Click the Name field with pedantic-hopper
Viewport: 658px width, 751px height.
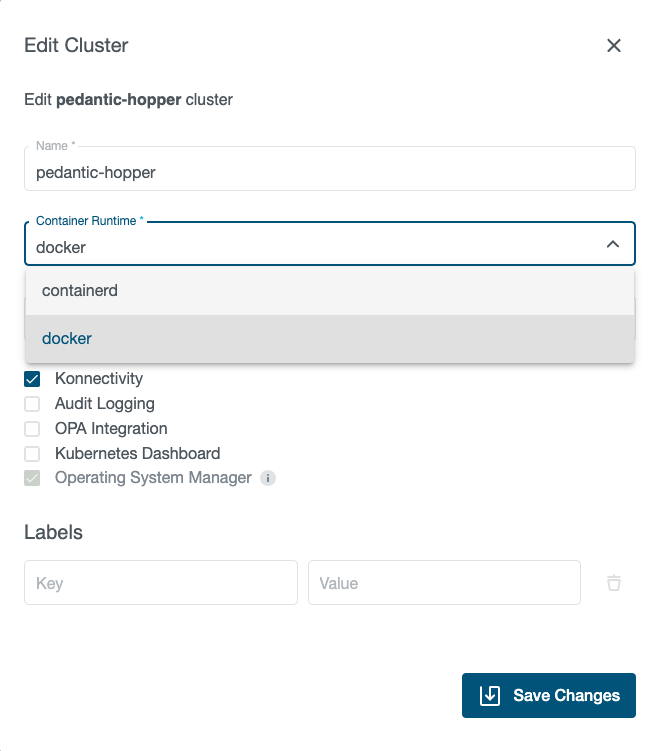pyautogui.click(x=330, y=172)
